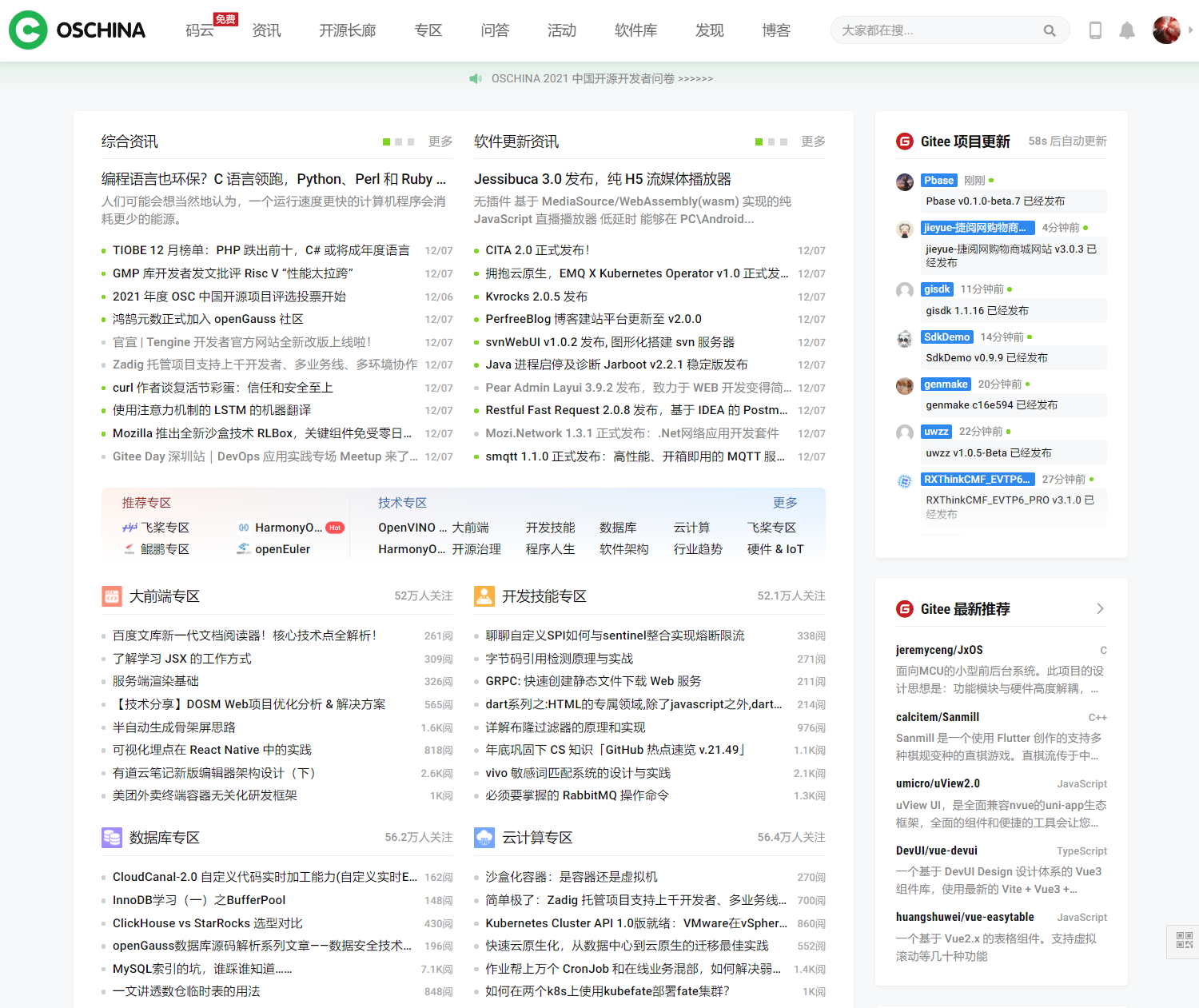Open jeremyceng/JxOS repository
This screenshot has height=1008, width=1199.
(939, 651)
